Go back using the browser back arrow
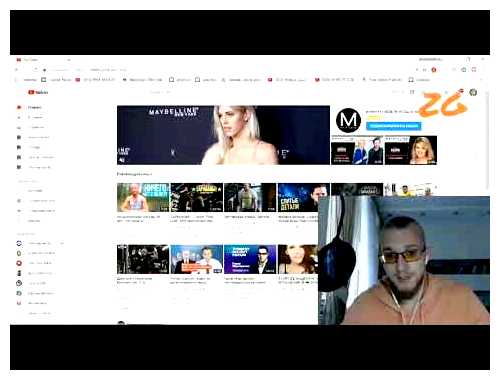Image resolution: width=500 pixels, height=380 pixels. (x=16, y=69)
